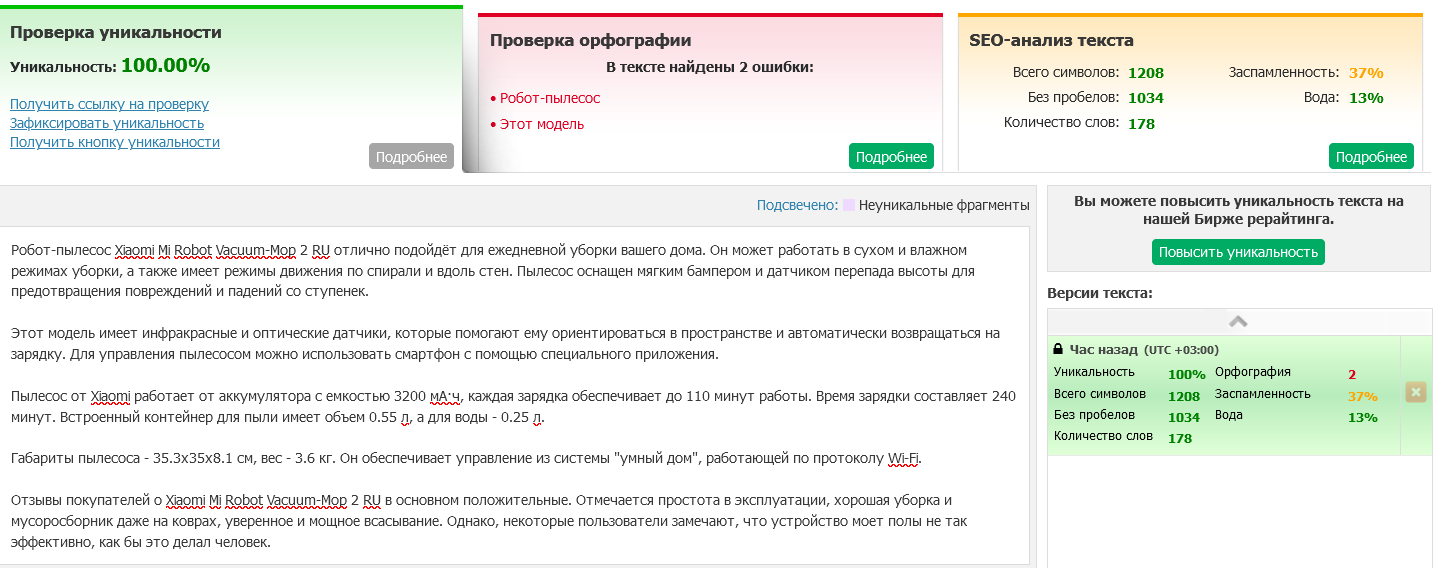
Task: Click the Вода 13% value in SEO panel
Action: [1366, 98]
